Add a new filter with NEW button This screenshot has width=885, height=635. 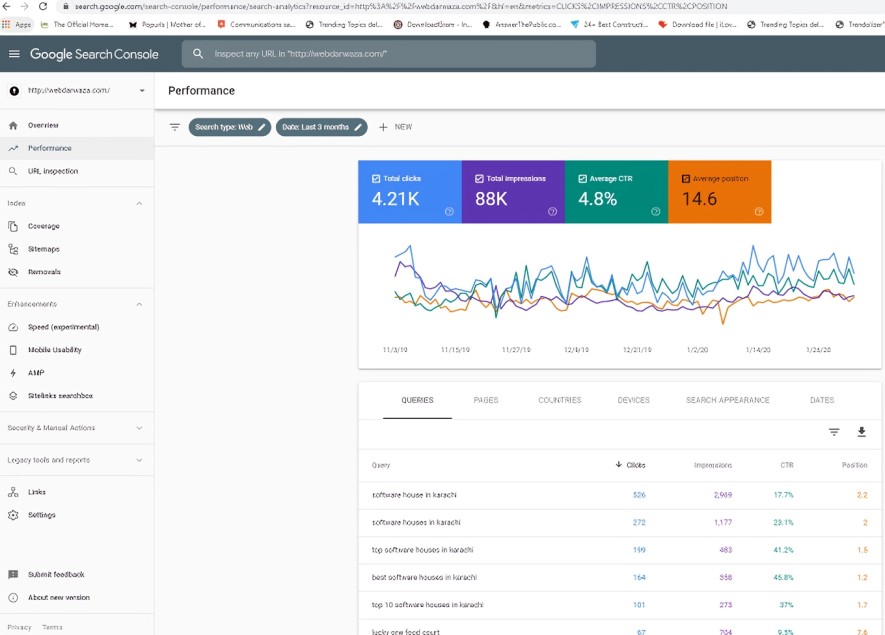tap(395, 127)
